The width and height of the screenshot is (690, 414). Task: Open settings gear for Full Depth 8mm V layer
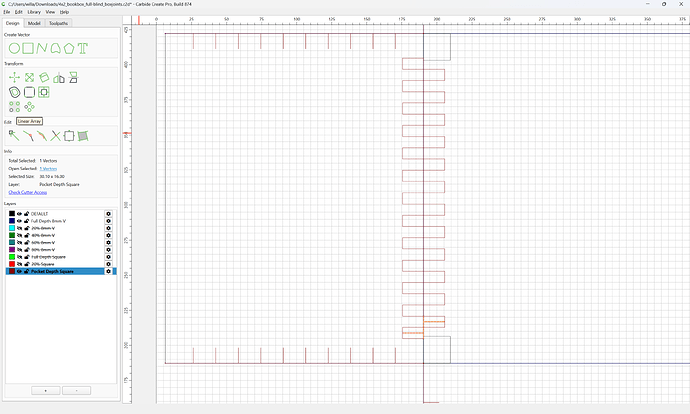[108, 221]
